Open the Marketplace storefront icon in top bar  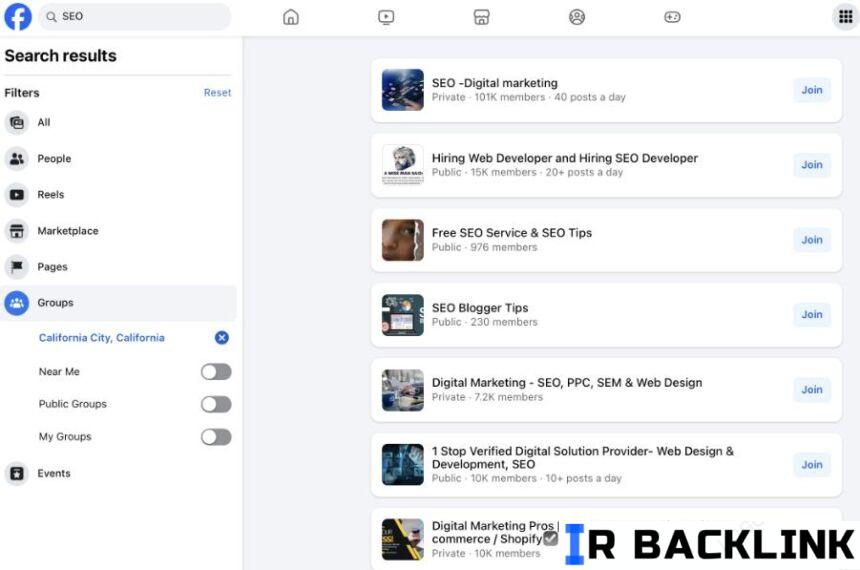(x=481, y=17)
